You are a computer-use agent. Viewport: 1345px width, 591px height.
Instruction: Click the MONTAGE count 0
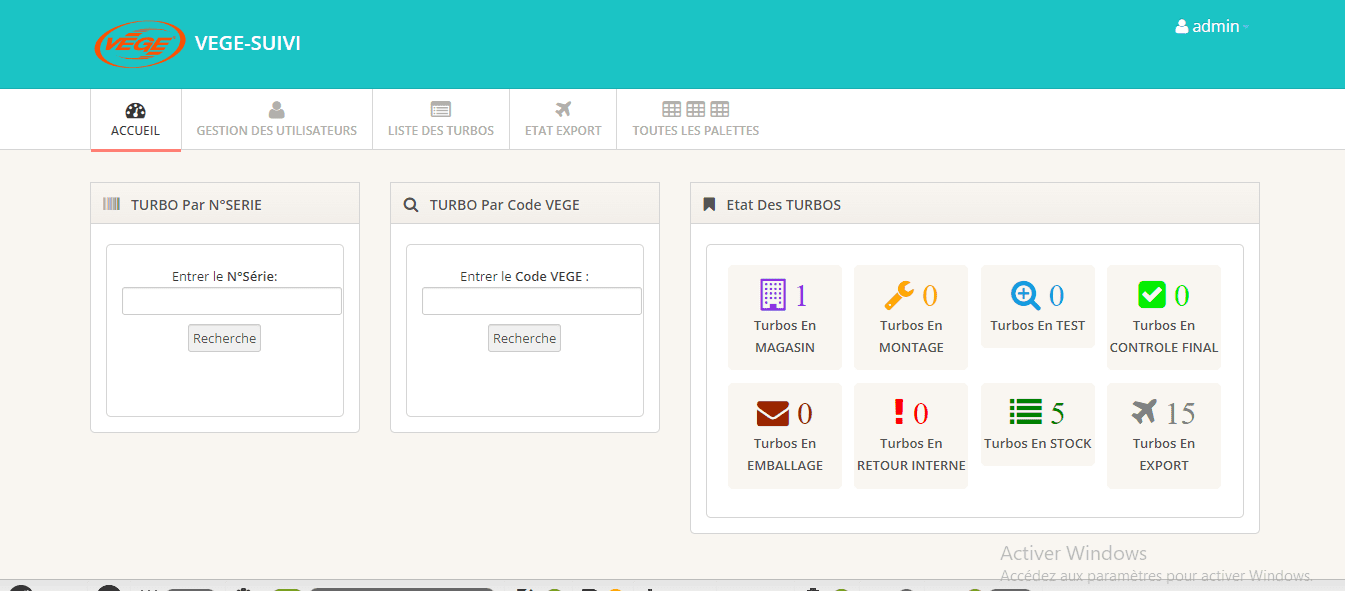pos(930,296)
